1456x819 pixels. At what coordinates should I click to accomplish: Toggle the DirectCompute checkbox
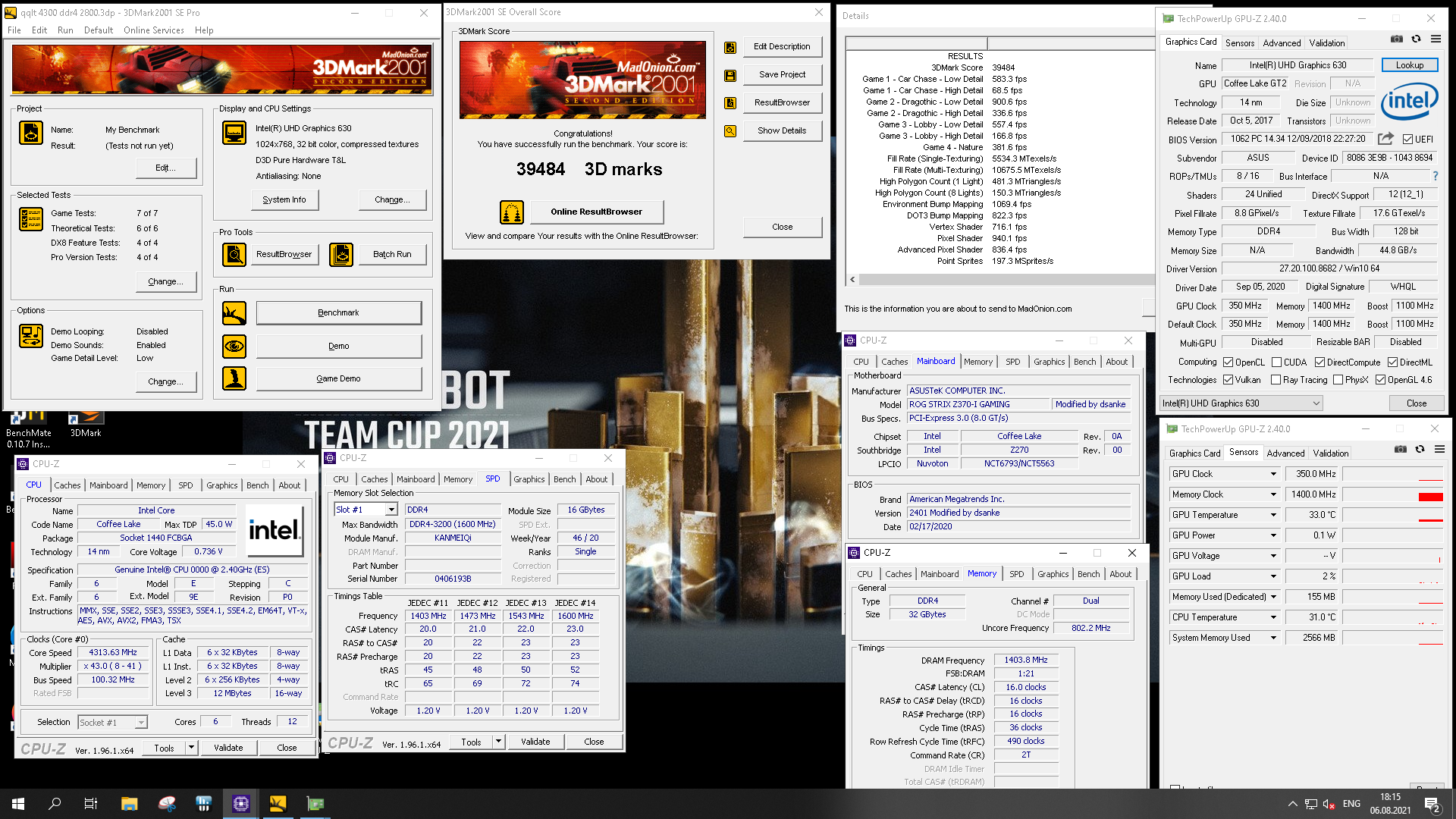tap(1319, 362)
